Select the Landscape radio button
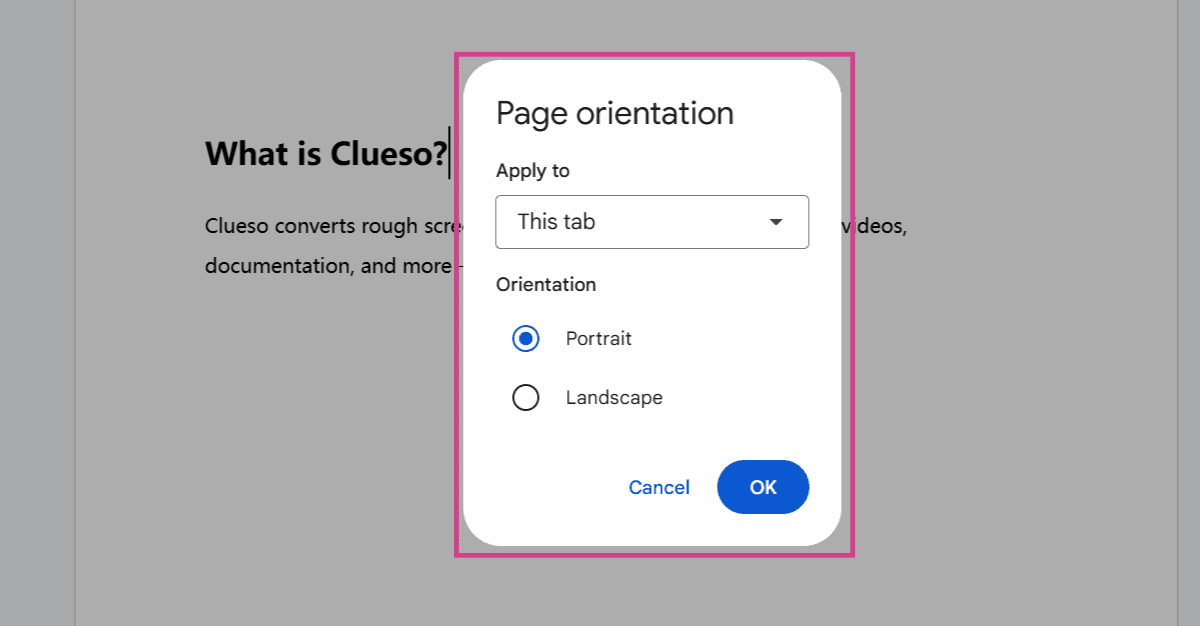 (525, 398)
